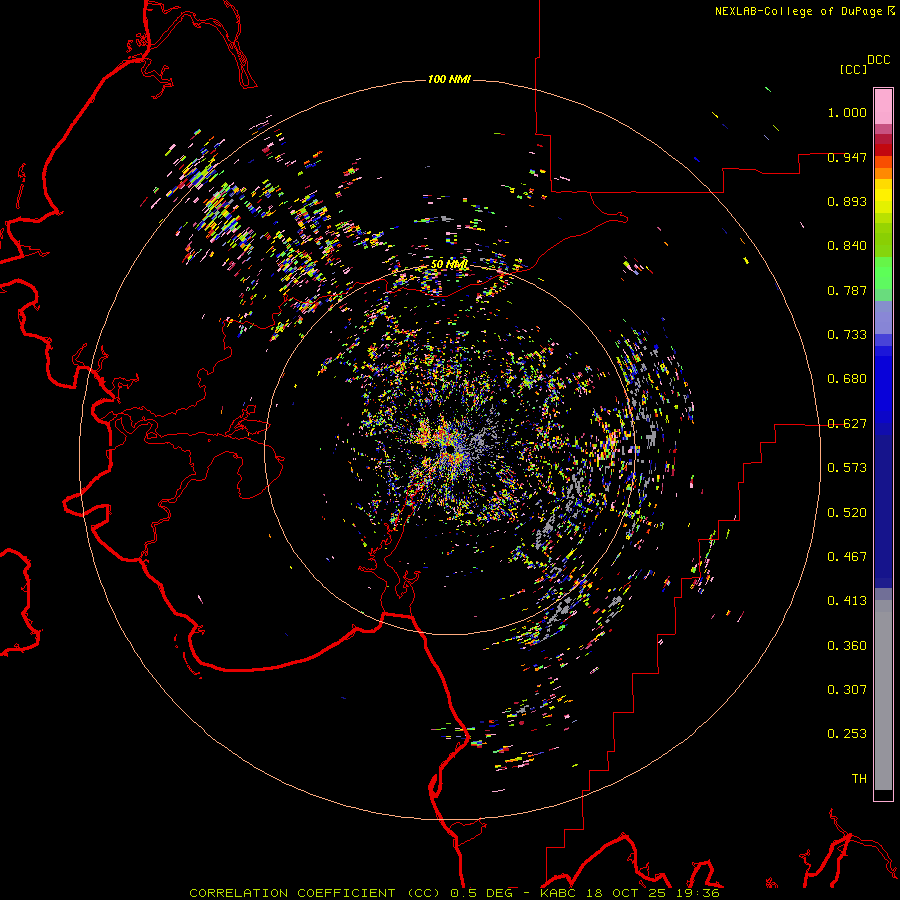Click the 100 NMI range ring label
900x900 pixels.
click(449, 79)
